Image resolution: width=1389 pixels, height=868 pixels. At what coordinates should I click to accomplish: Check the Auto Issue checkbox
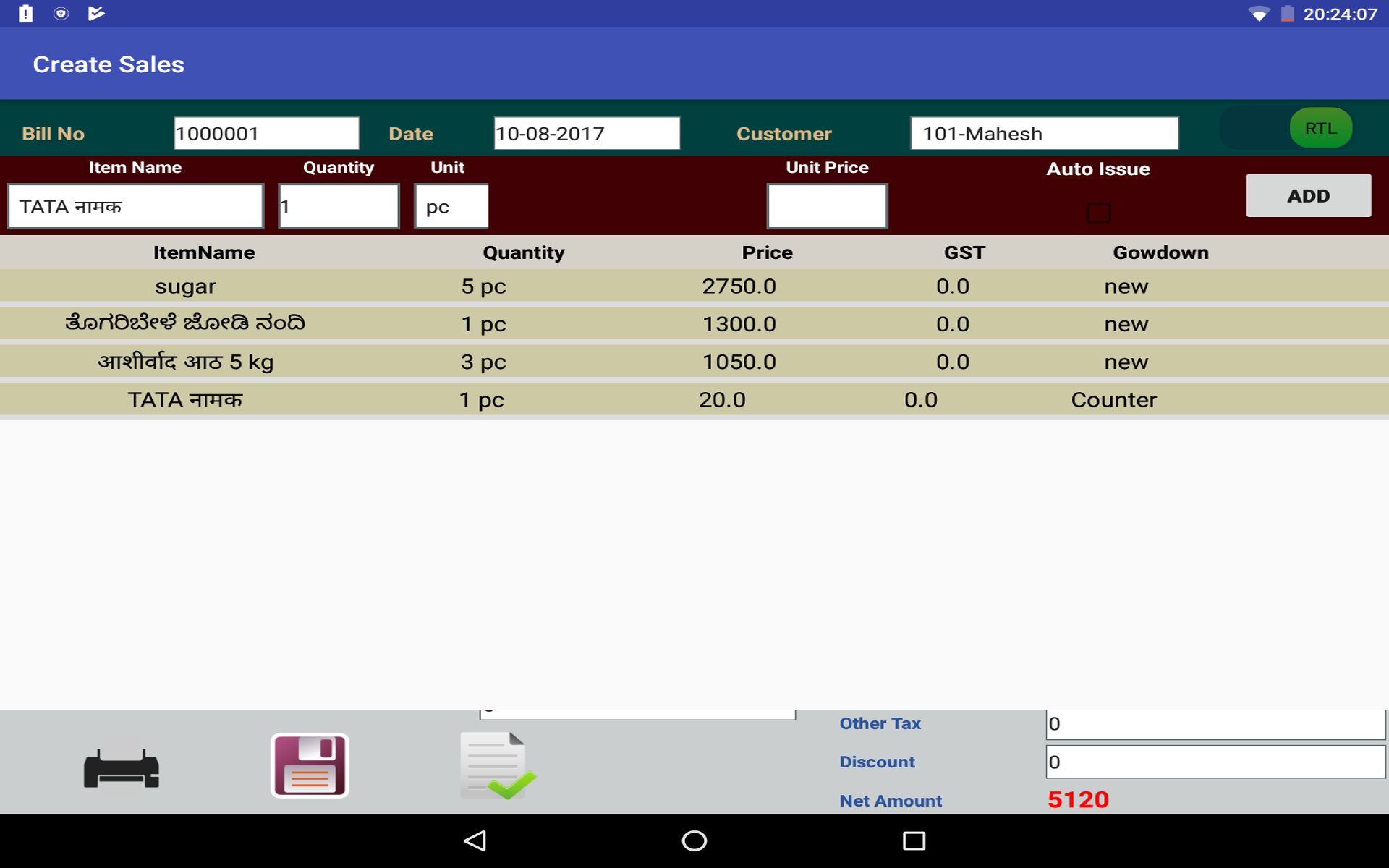tap(1098, 213)
